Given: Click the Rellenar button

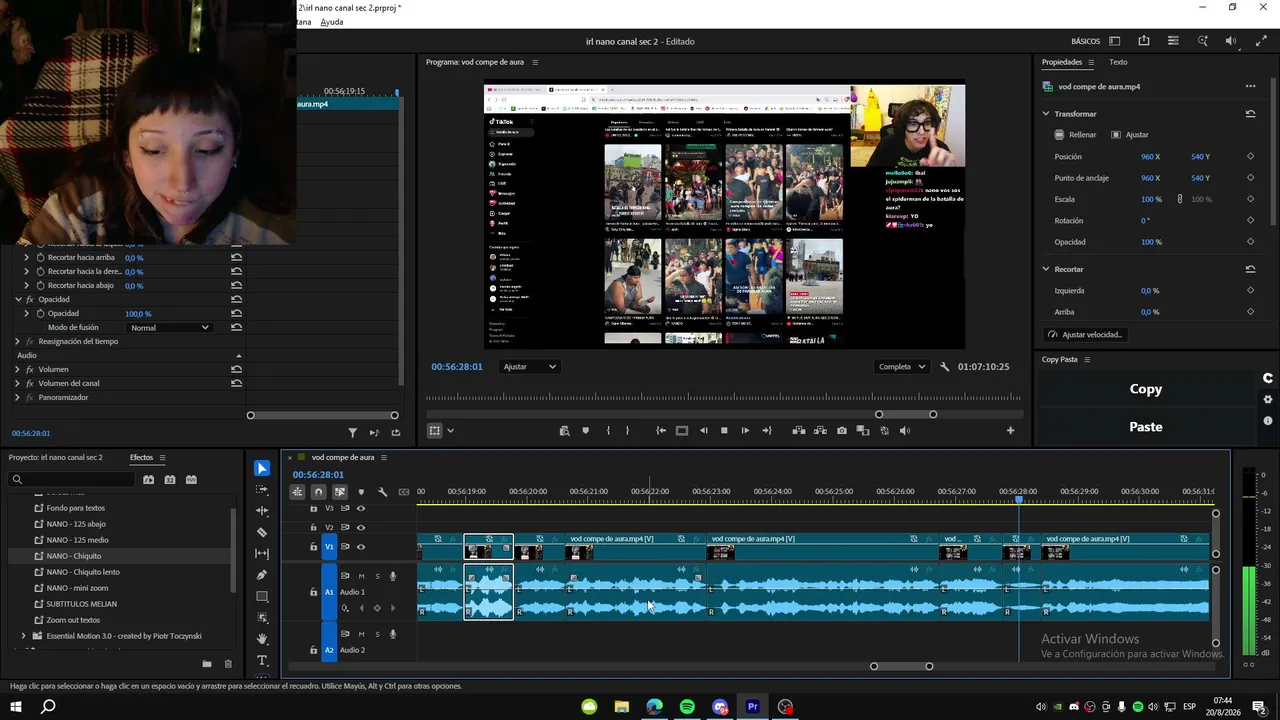Looking at the screenshot, I should tap(1076, 135).
